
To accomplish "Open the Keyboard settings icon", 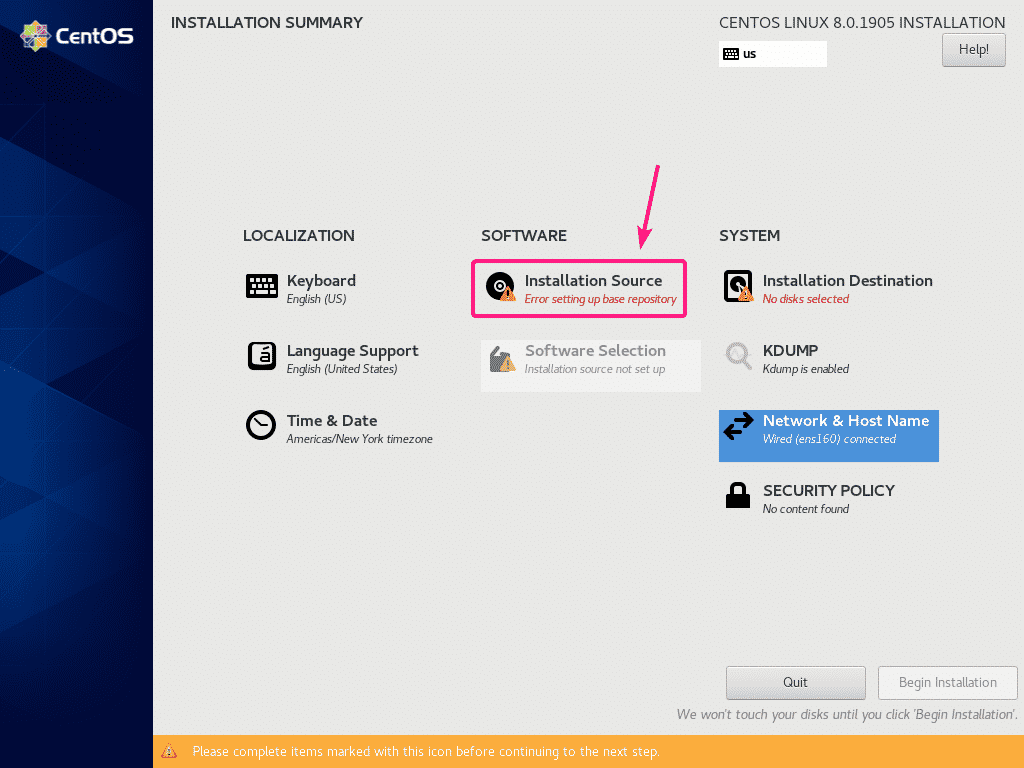I will (261, 287).
